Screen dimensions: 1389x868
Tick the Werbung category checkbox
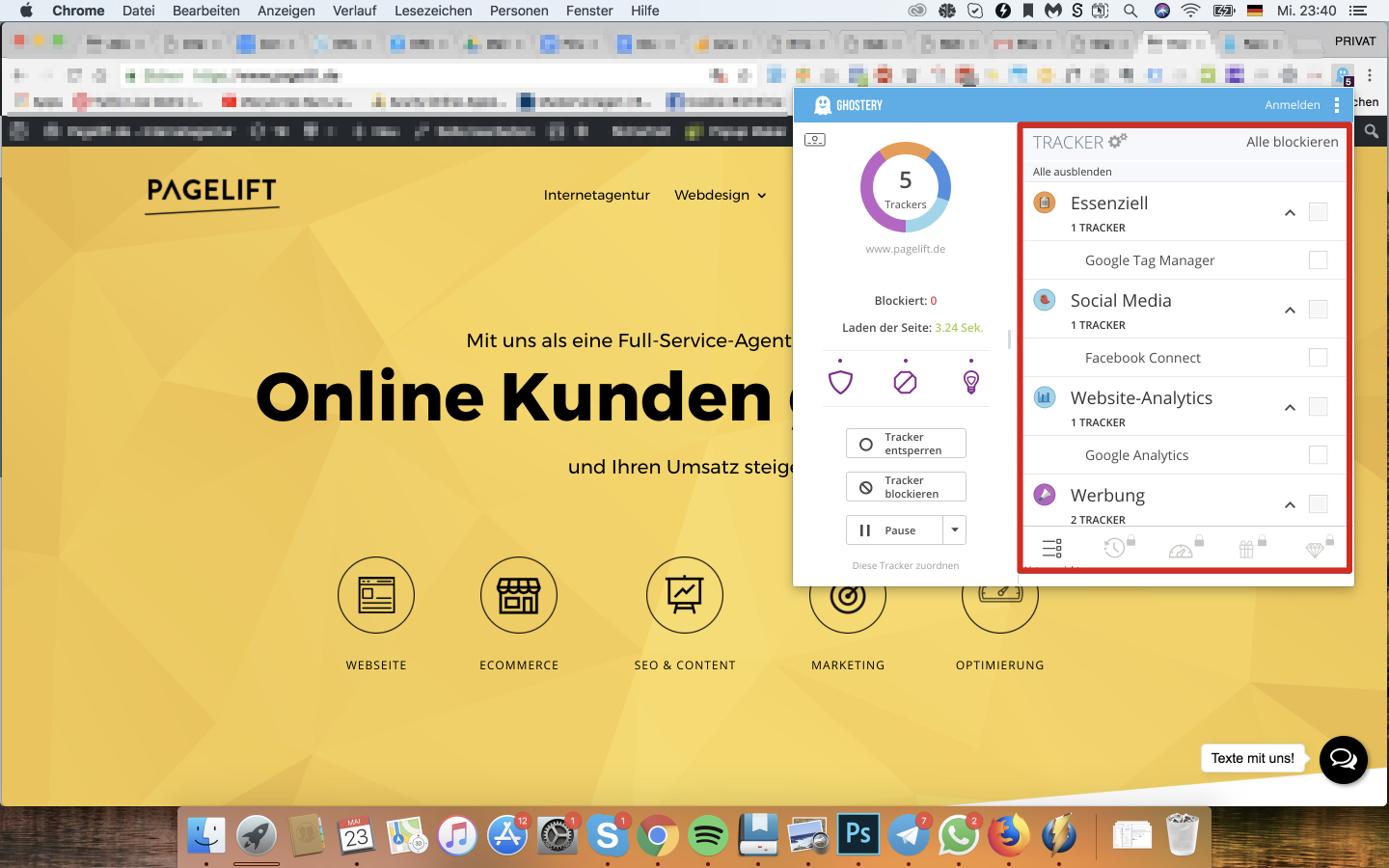coord(1318,503)
